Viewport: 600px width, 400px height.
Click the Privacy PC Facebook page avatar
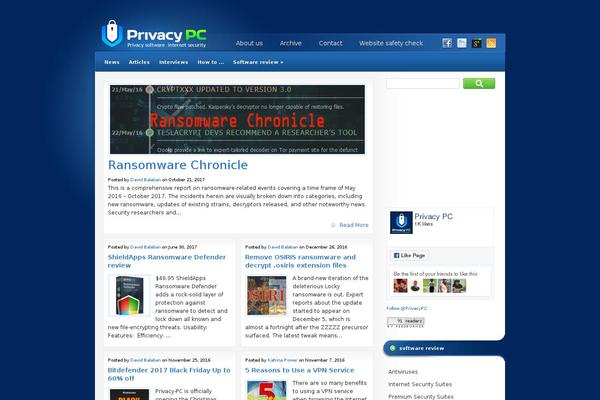[401, 222]
